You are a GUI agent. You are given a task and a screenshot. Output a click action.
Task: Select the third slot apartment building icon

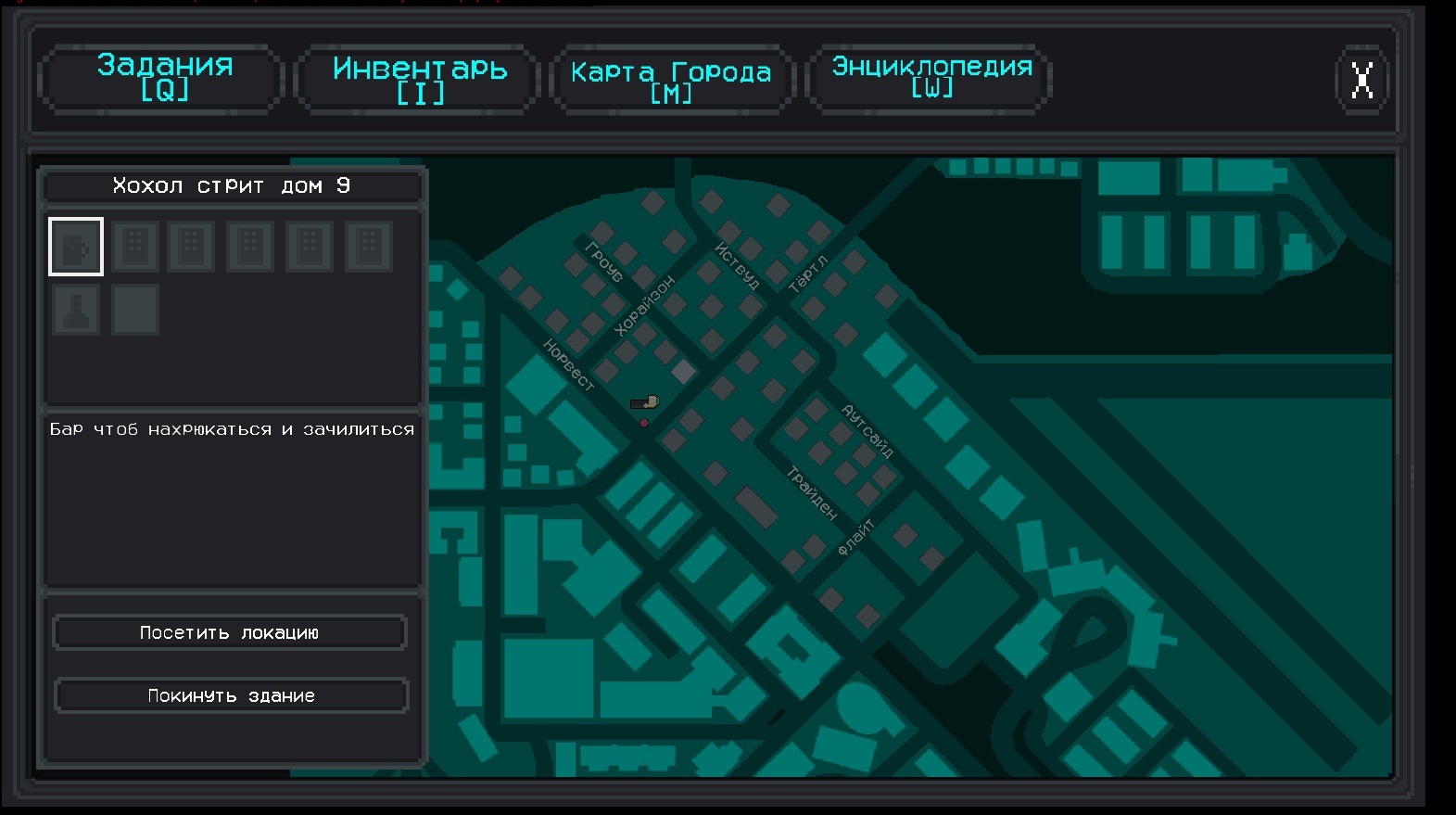click(192, 247)
